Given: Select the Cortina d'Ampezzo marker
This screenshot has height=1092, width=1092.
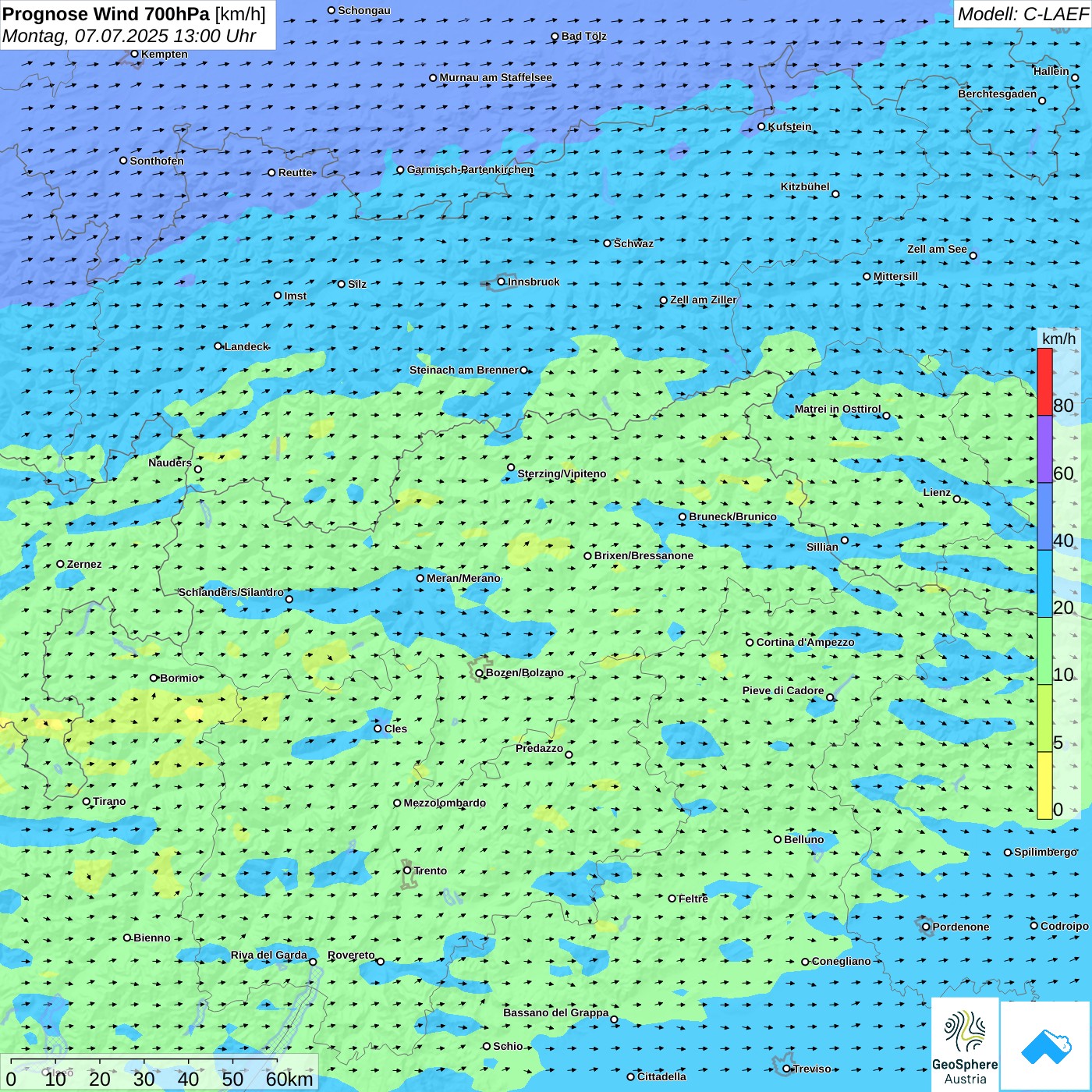Looking at the screenshot, I should point(750,643).
